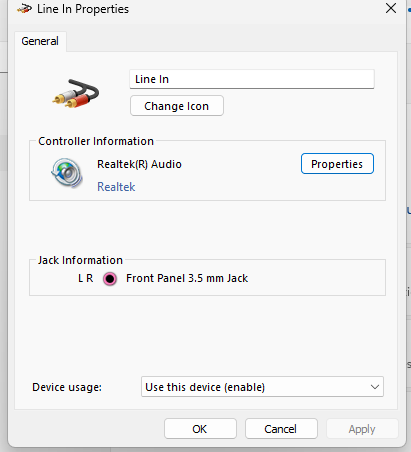
Task: Switch to the General tab
Action: pos(40,41)
